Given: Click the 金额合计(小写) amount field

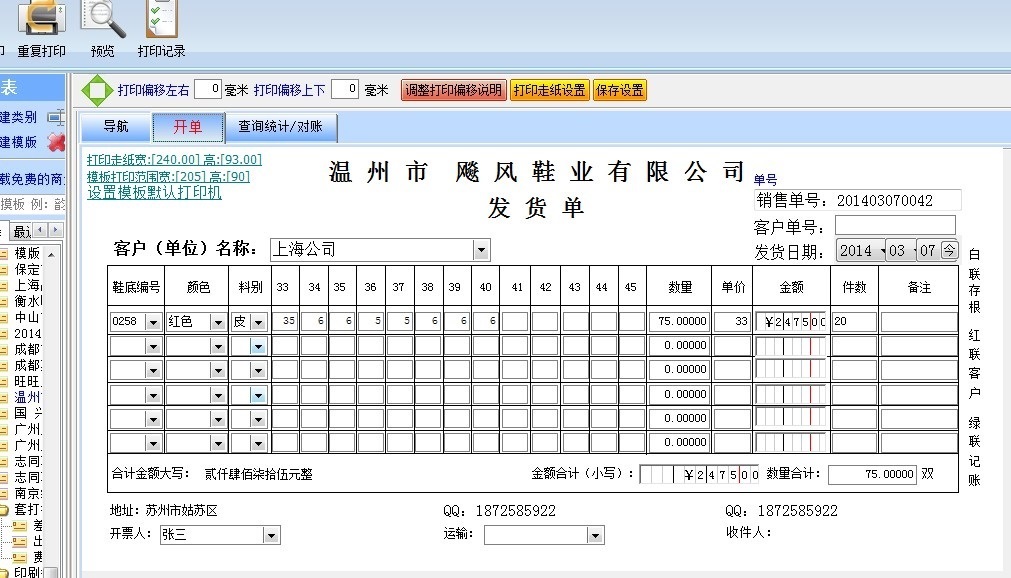Looking at the screenshot, I should [x=699, y=475].
